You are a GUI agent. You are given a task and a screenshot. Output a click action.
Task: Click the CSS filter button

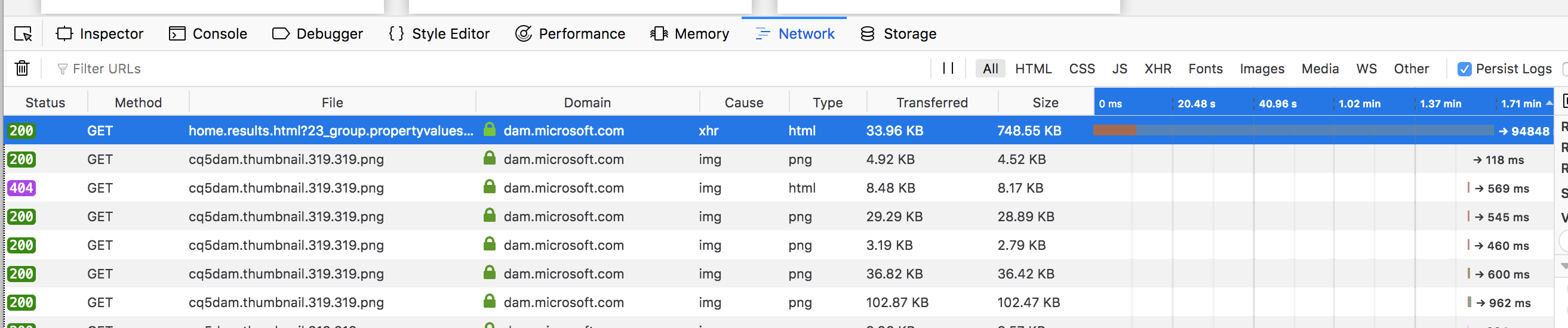pos(1081,69)
